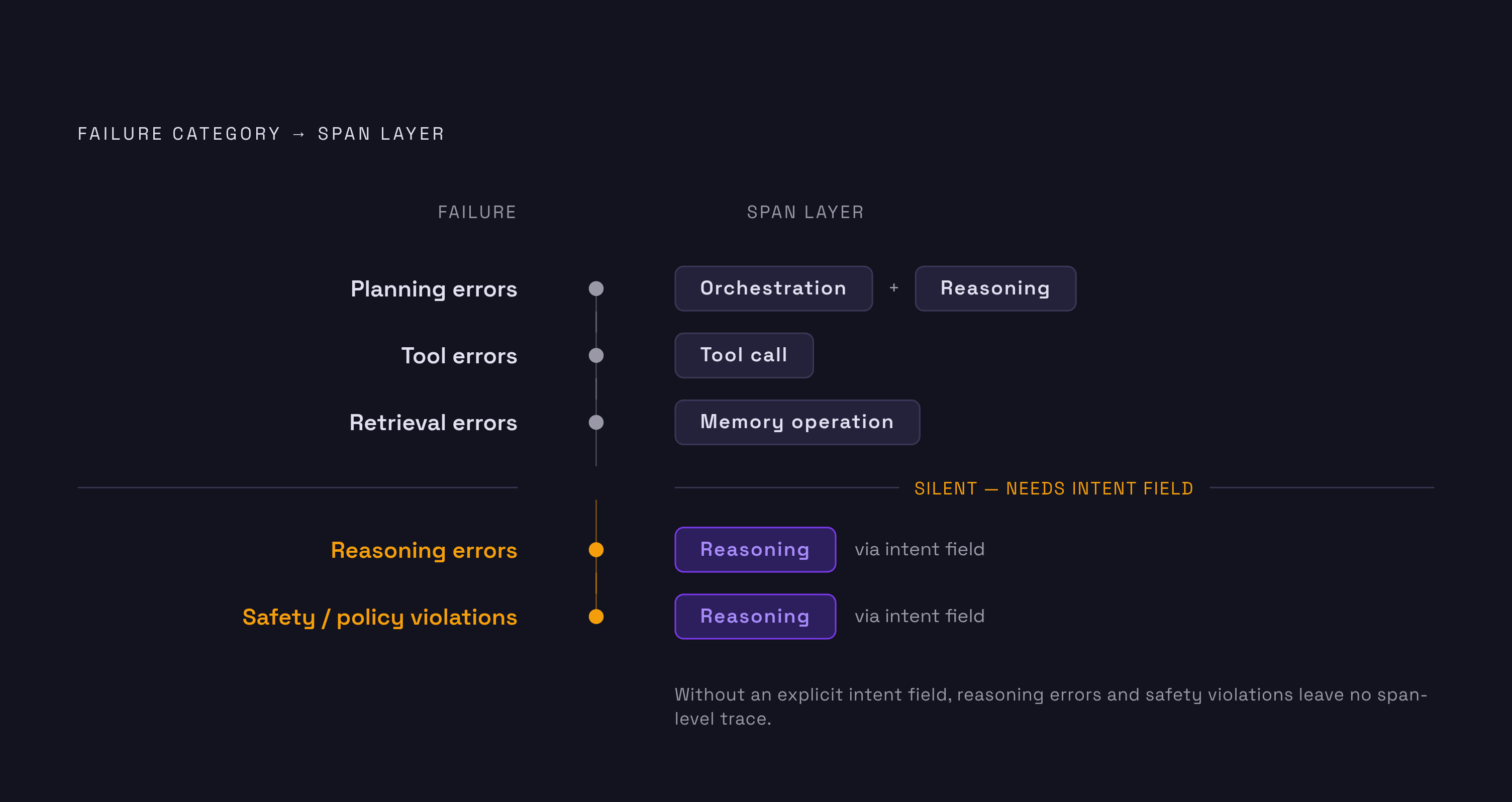Click the 'Safety / policy violations' label
The image size is (1512, 802).
380,618
